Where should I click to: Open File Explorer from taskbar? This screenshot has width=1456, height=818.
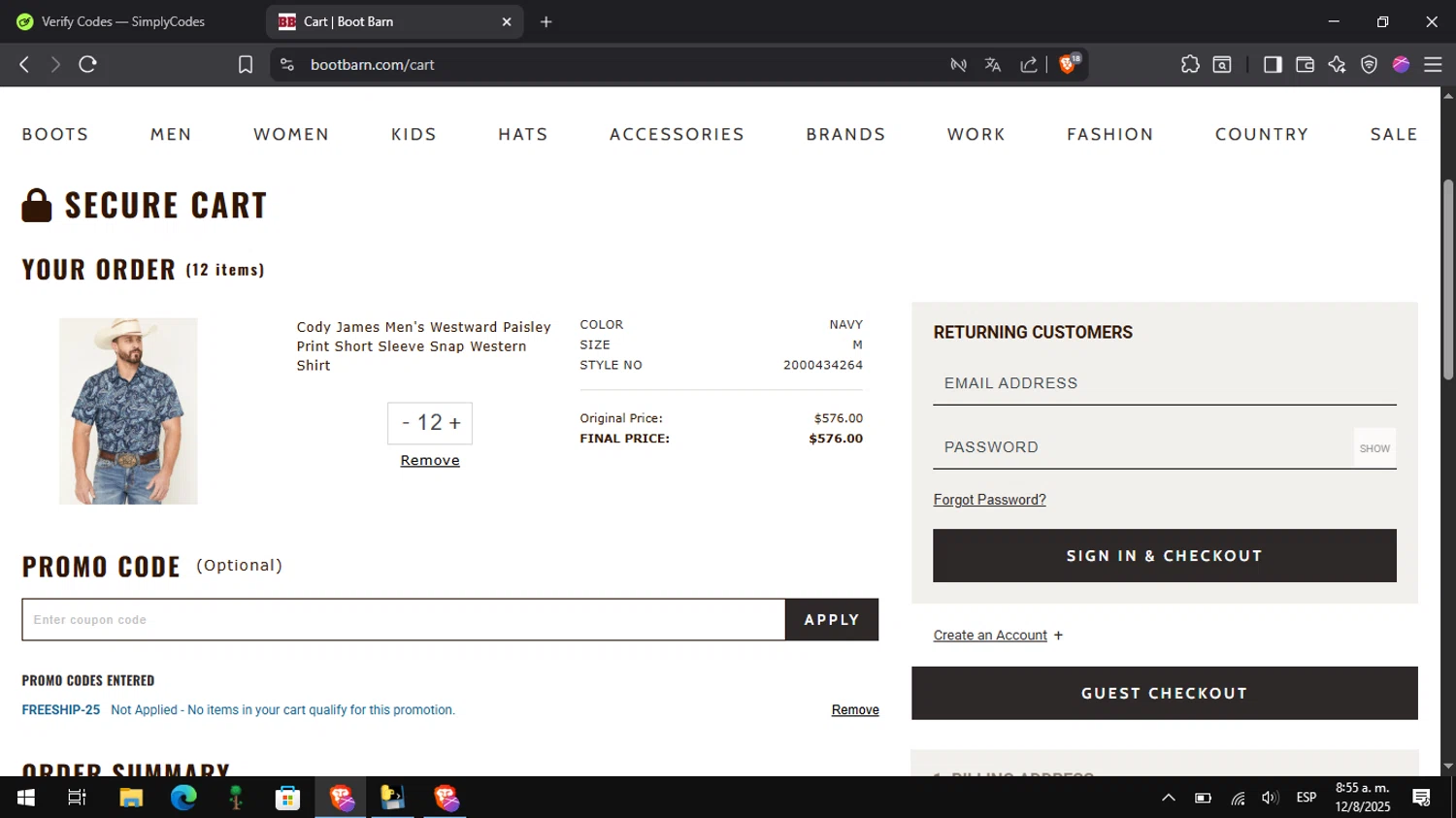[x=131, y=798]
